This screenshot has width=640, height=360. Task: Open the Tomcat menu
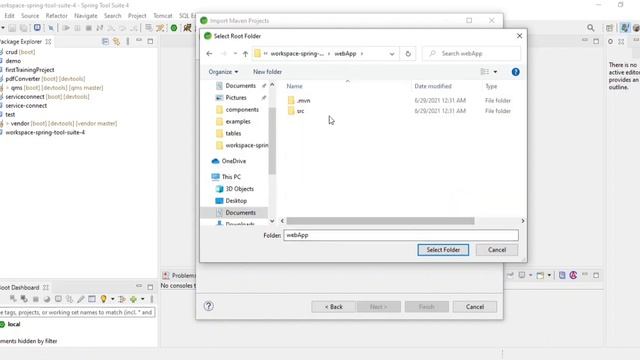click(x=162, y=16)
